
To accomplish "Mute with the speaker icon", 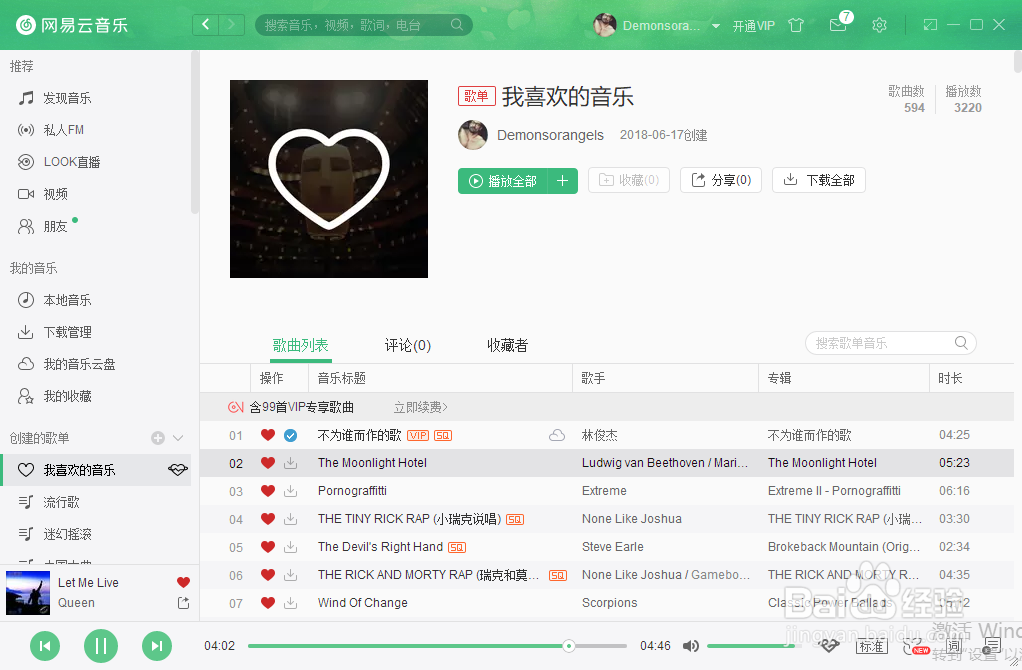I will click(690, 646).
